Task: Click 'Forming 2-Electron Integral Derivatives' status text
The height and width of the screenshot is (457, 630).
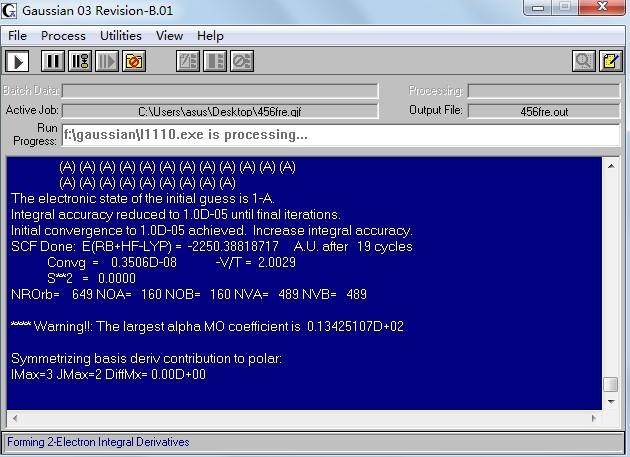Action: point(98,442)
